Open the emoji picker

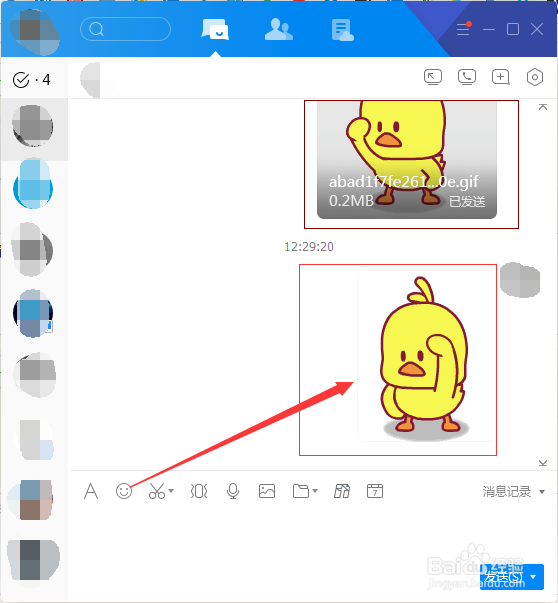click(124, 491)
